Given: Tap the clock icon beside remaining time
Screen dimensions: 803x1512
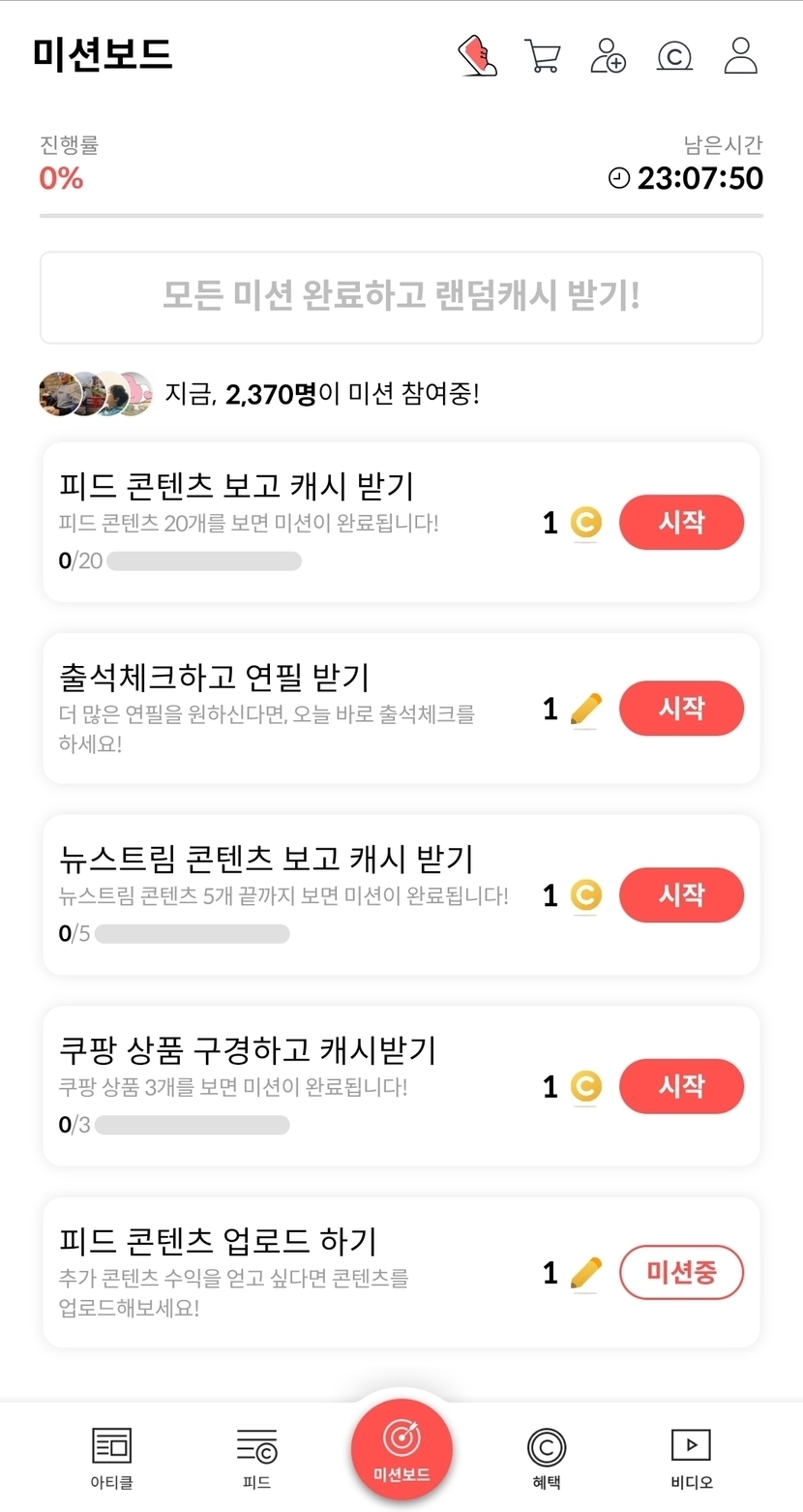Looking at the screenshot, I should pos(618,178).
